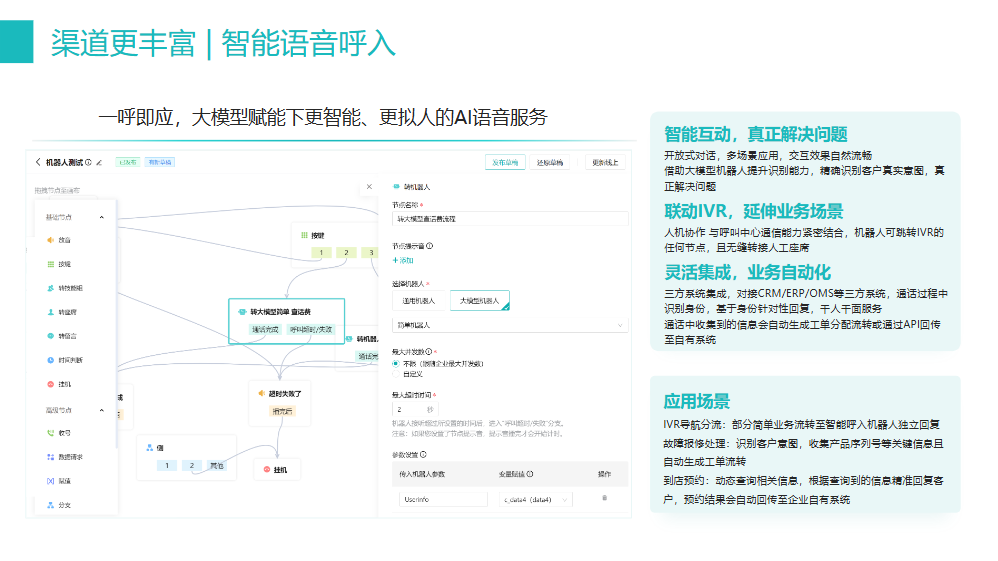The image size is (998, 561).
Task: Click the 应用场景 heading
Action: [696, 402]
